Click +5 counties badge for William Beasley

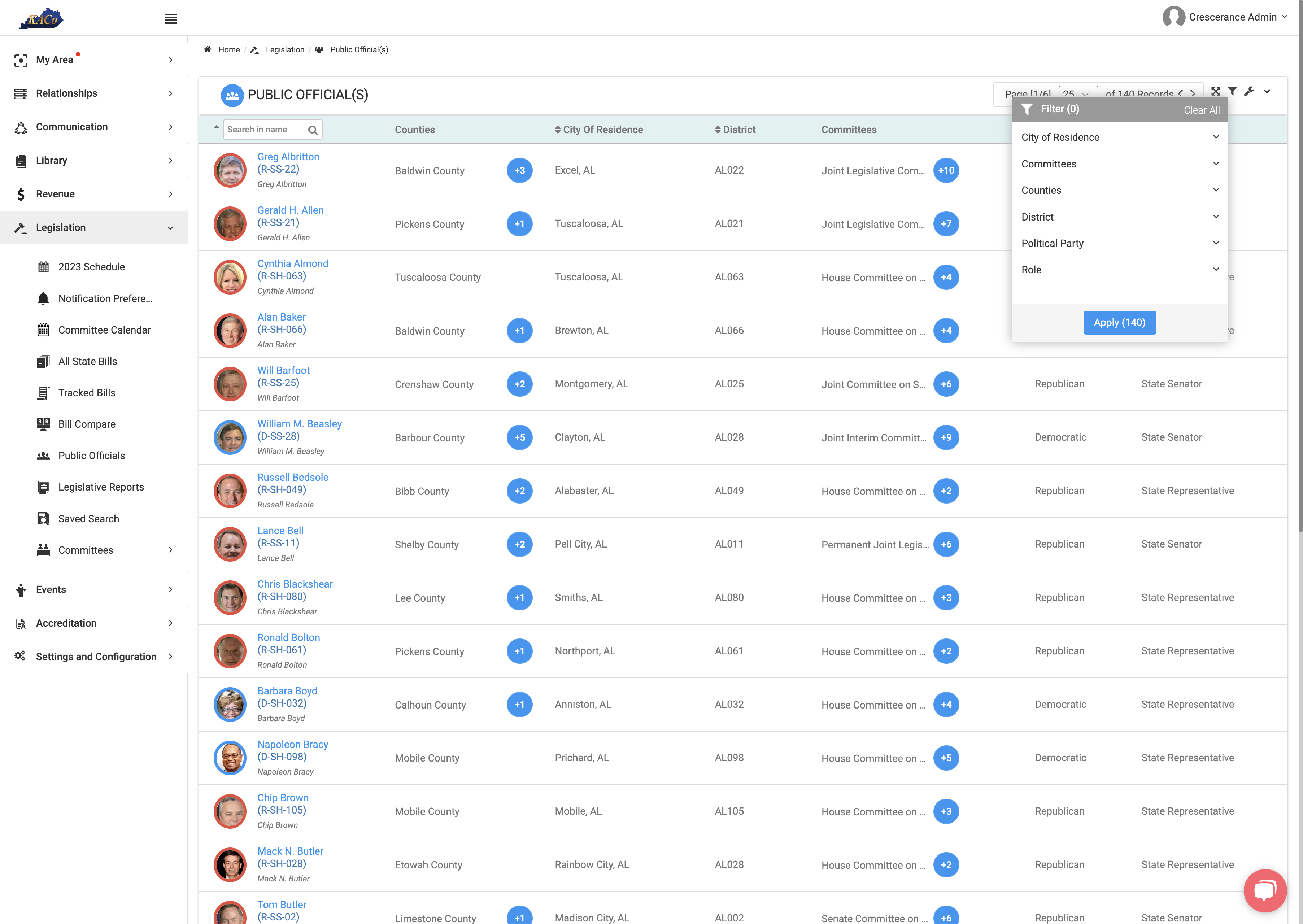tap(519, 437)
